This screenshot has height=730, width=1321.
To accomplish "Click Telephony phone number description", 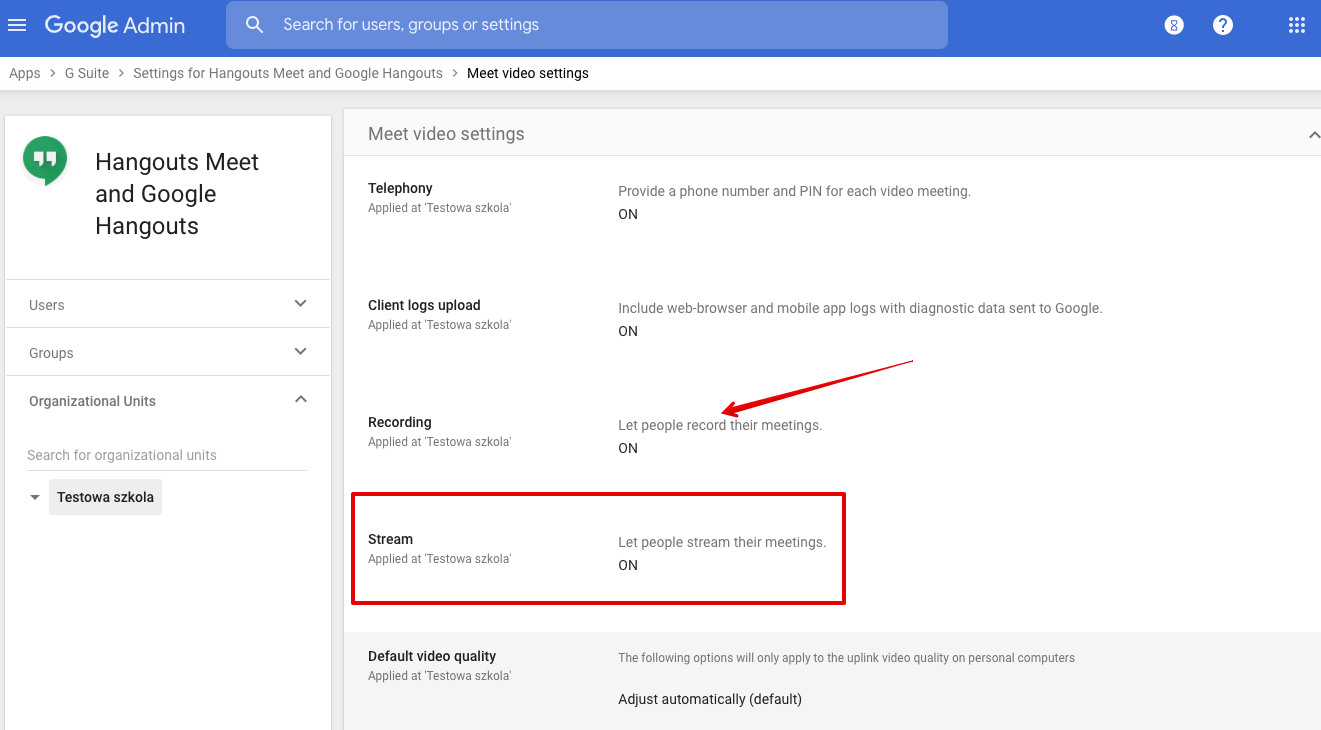I will pos(794,191).
